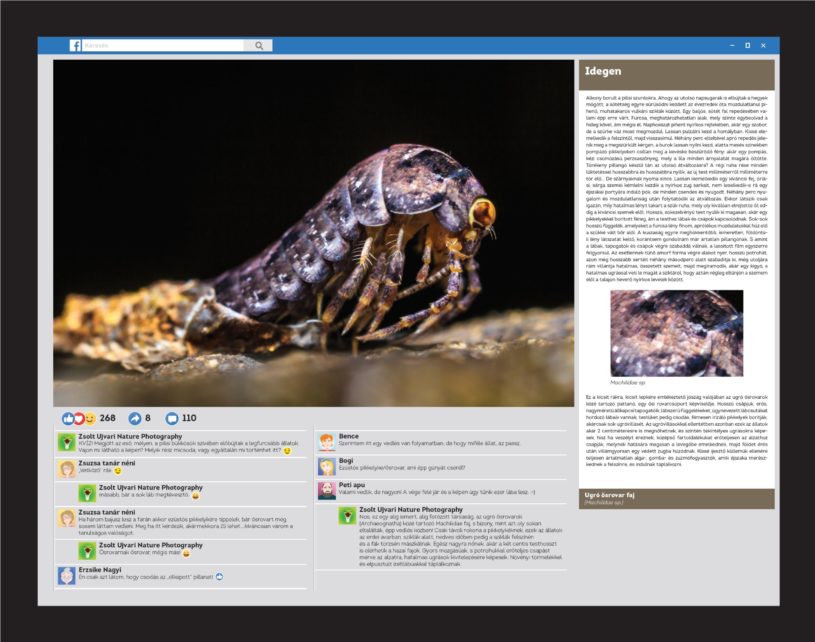
Task: Click the first Zsuzsa tanár néni avatar
Action: (x=66, y=468)
